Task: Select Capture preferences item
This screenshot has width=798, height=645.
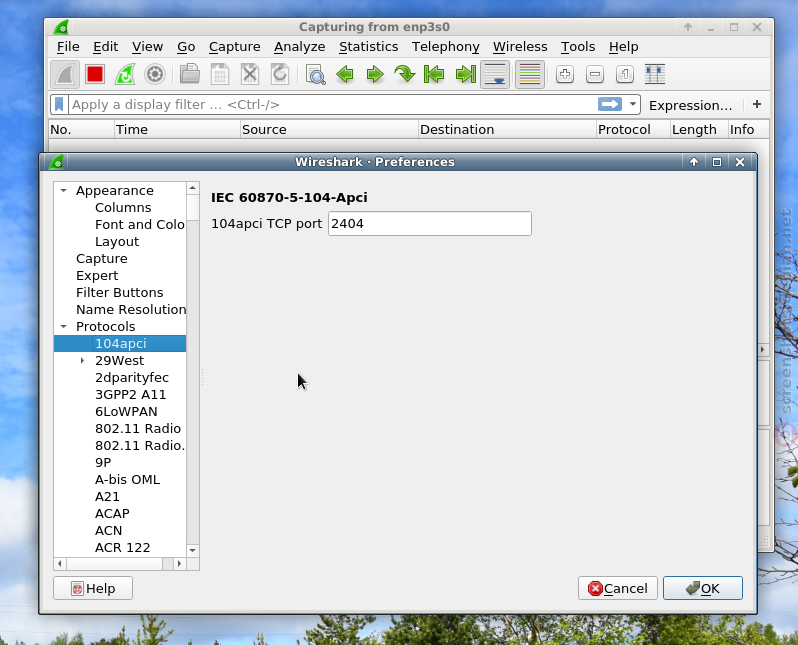Action: click(101, 259)
